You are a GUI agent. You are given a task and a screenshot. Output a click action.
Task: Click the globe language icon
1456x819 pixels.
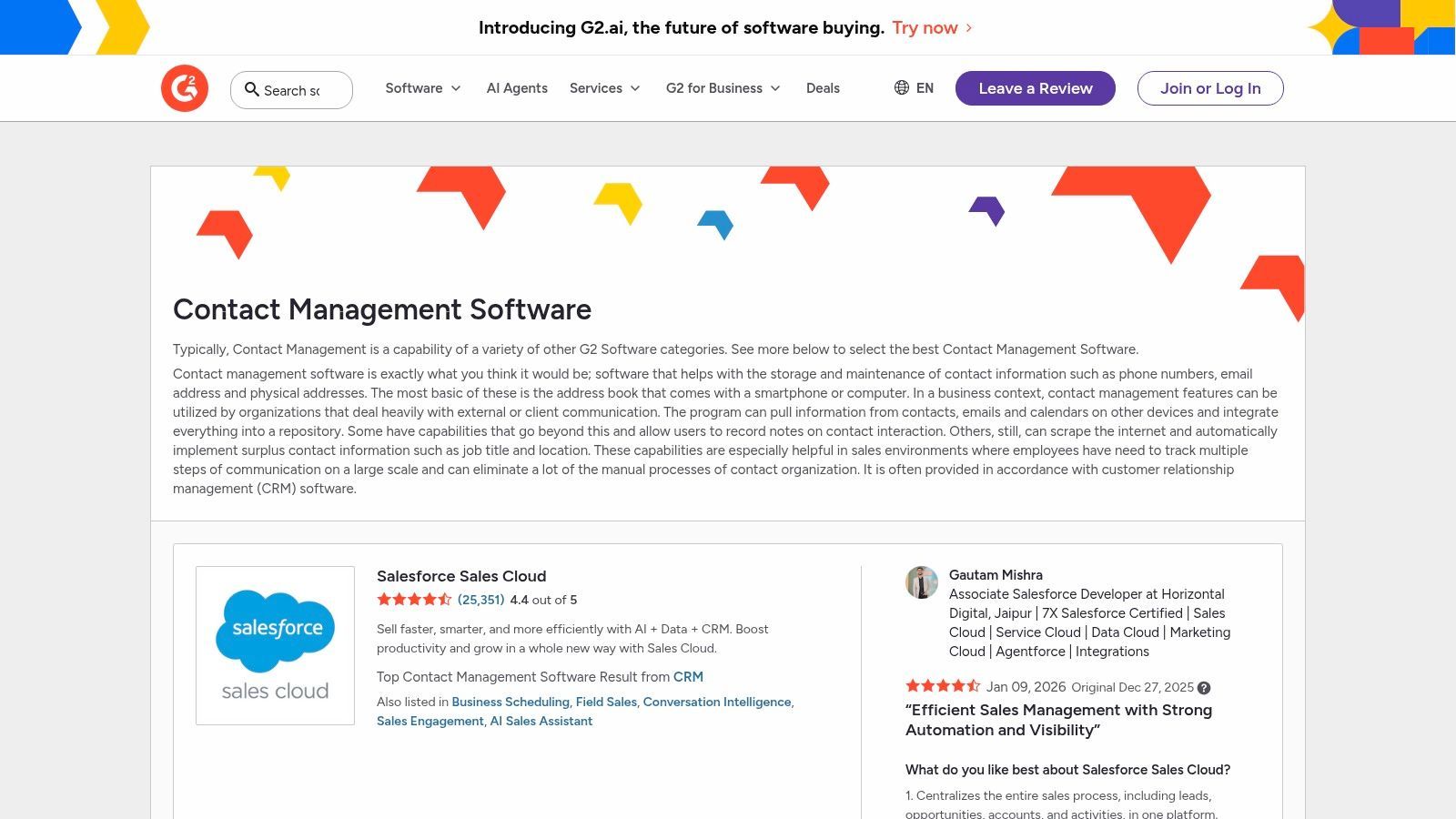click(902, 87)
